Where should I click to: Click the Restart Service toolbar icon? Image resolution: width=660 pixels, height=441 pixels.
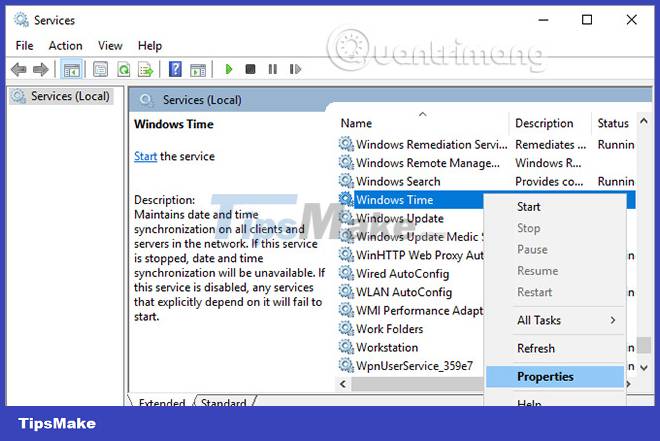tap(295, 69)
